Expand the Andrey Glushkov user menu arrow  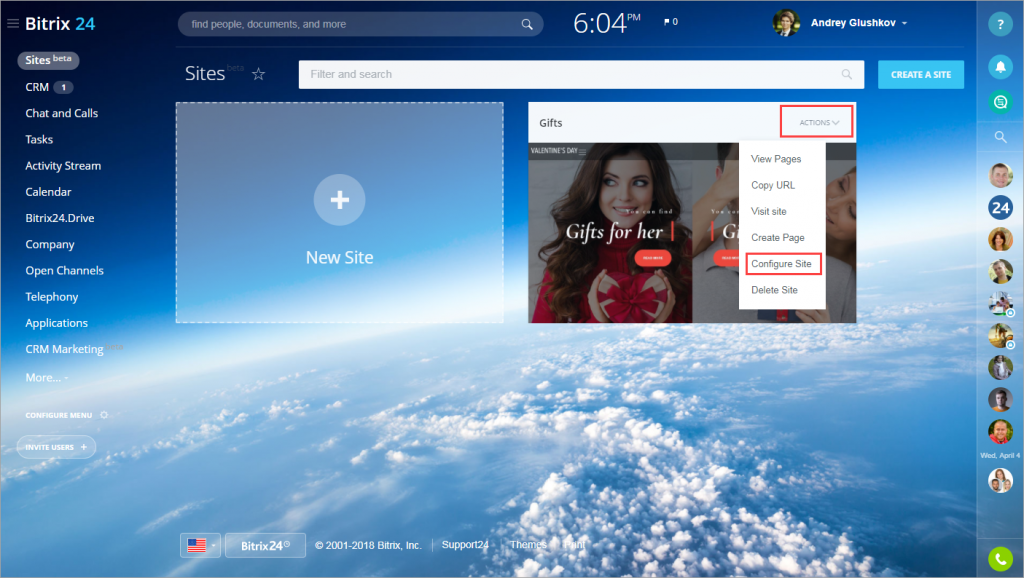pyautogui.click(x=904, y=24)
